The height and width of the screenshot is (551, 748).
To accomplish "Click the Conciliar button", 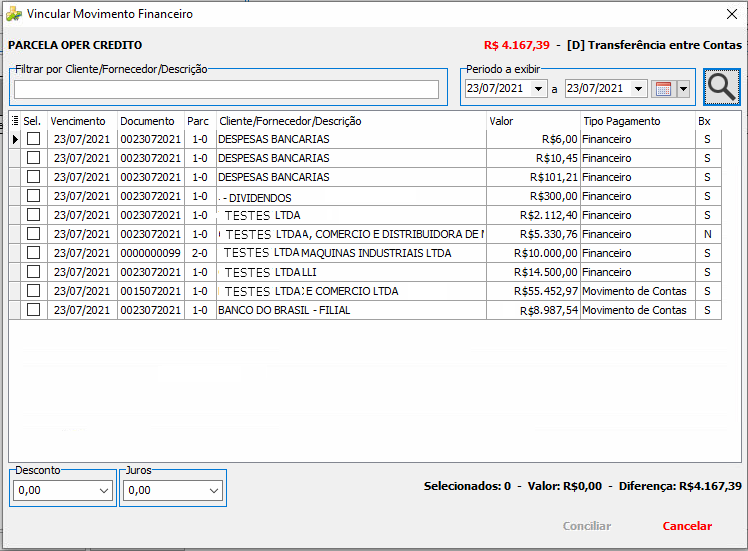I will click(587, 526).
